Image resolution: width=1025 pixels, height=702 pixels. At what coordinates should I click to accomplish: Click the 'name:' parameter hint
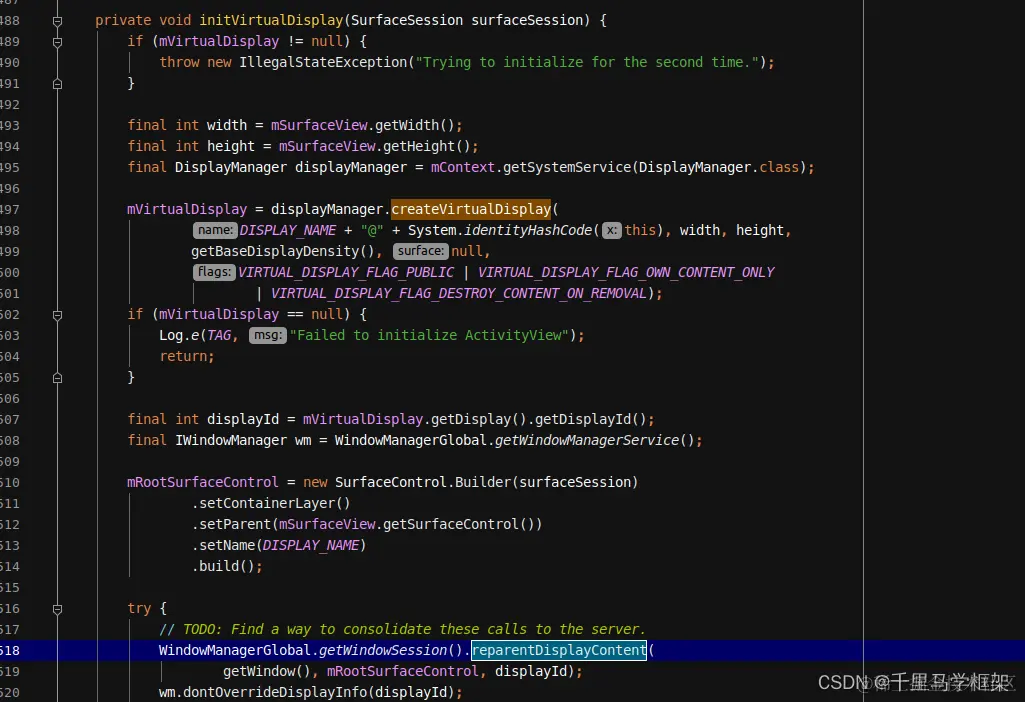(214, 230)
